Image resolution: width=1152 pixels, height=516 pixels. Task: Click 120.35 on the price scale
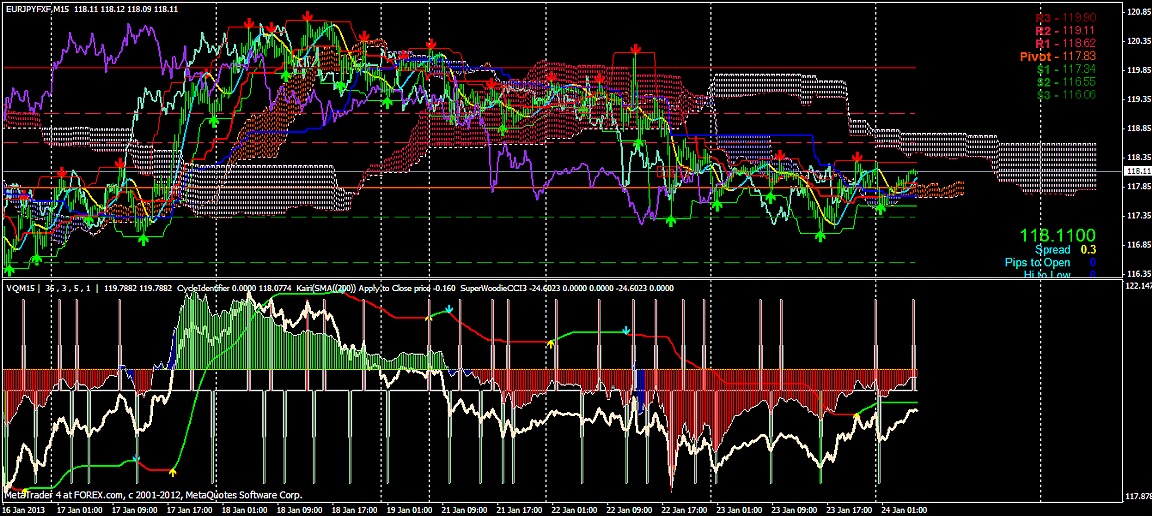(x=1138, y=41)
